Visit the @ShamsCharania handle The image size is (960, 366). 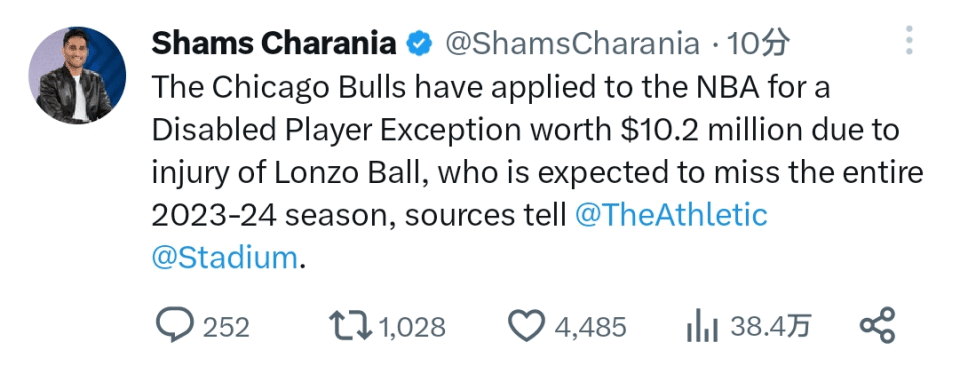click(572, 43)
